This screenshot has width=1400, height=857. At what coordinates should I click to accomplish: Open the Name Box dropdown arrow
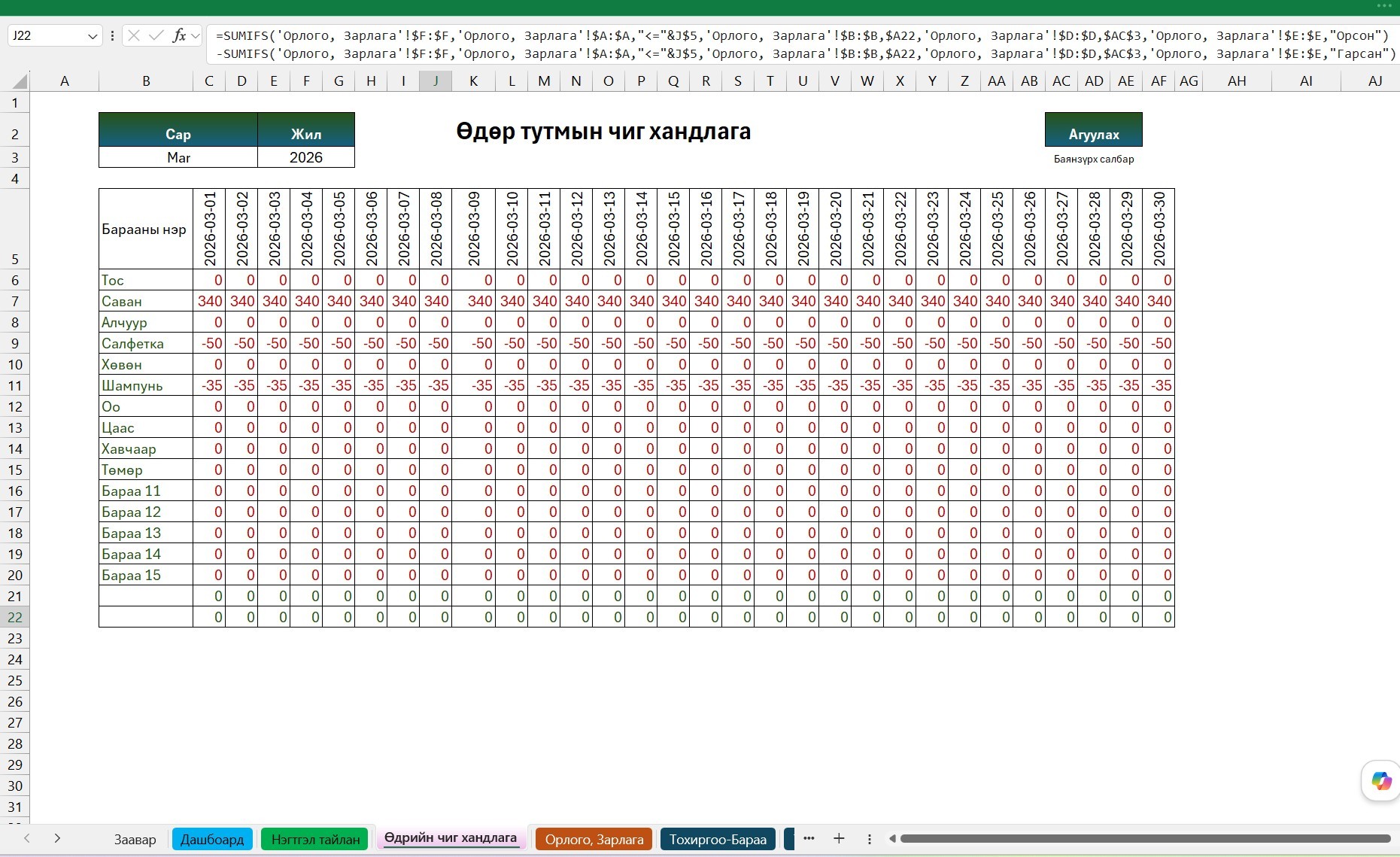93,36
